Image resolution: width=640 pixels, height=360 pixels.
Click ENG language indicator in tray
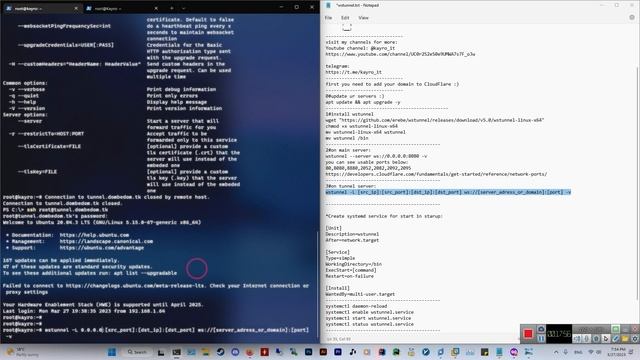(578, 352)
